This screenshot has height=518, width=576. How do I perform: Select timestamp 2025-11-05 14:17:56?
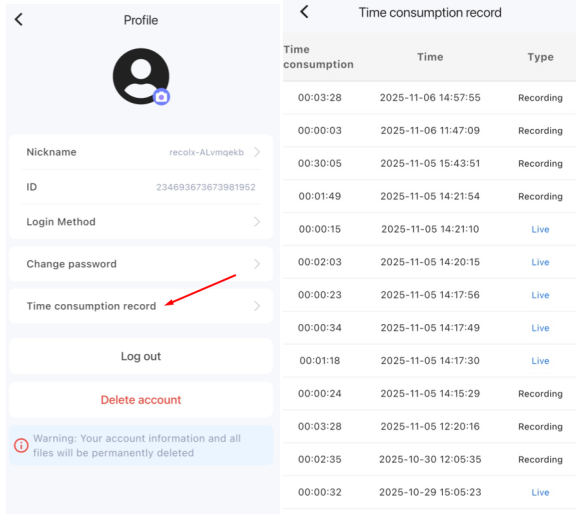(x=430, y=295)
